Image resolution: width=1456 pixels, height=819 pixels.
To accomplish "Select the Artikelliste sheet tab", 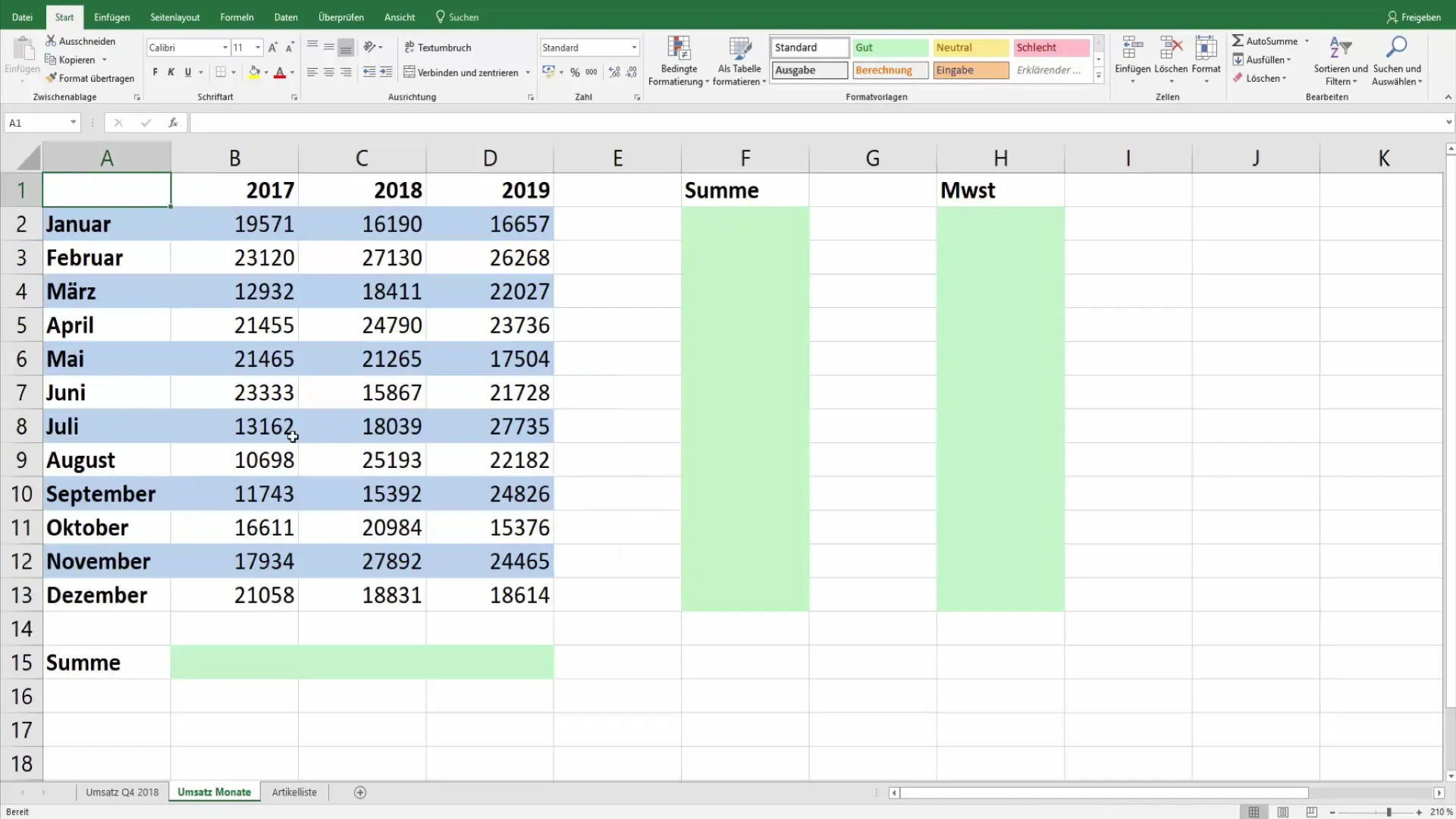I will pos(294,792).
